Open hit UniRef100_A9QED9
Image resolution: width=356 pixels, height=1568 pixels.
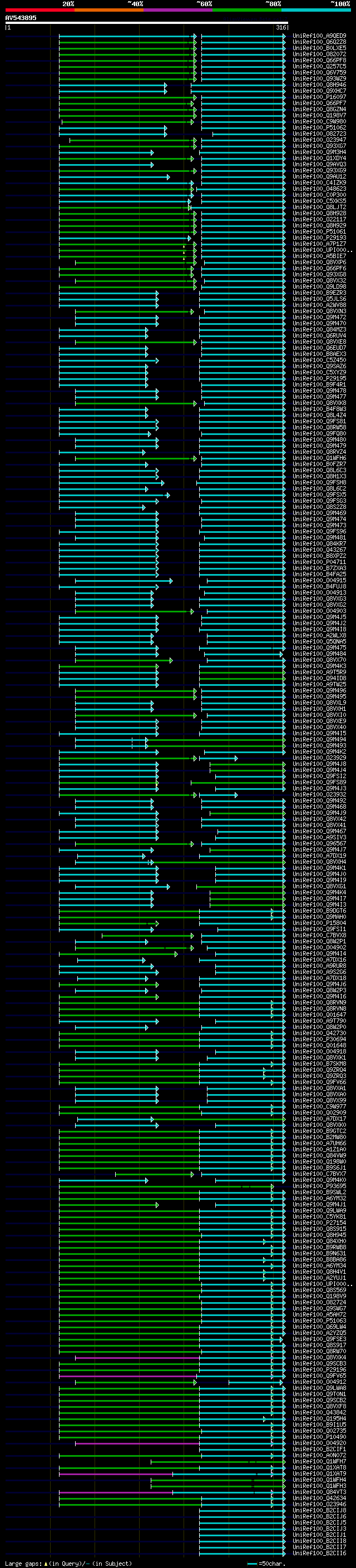pos(319,36)
